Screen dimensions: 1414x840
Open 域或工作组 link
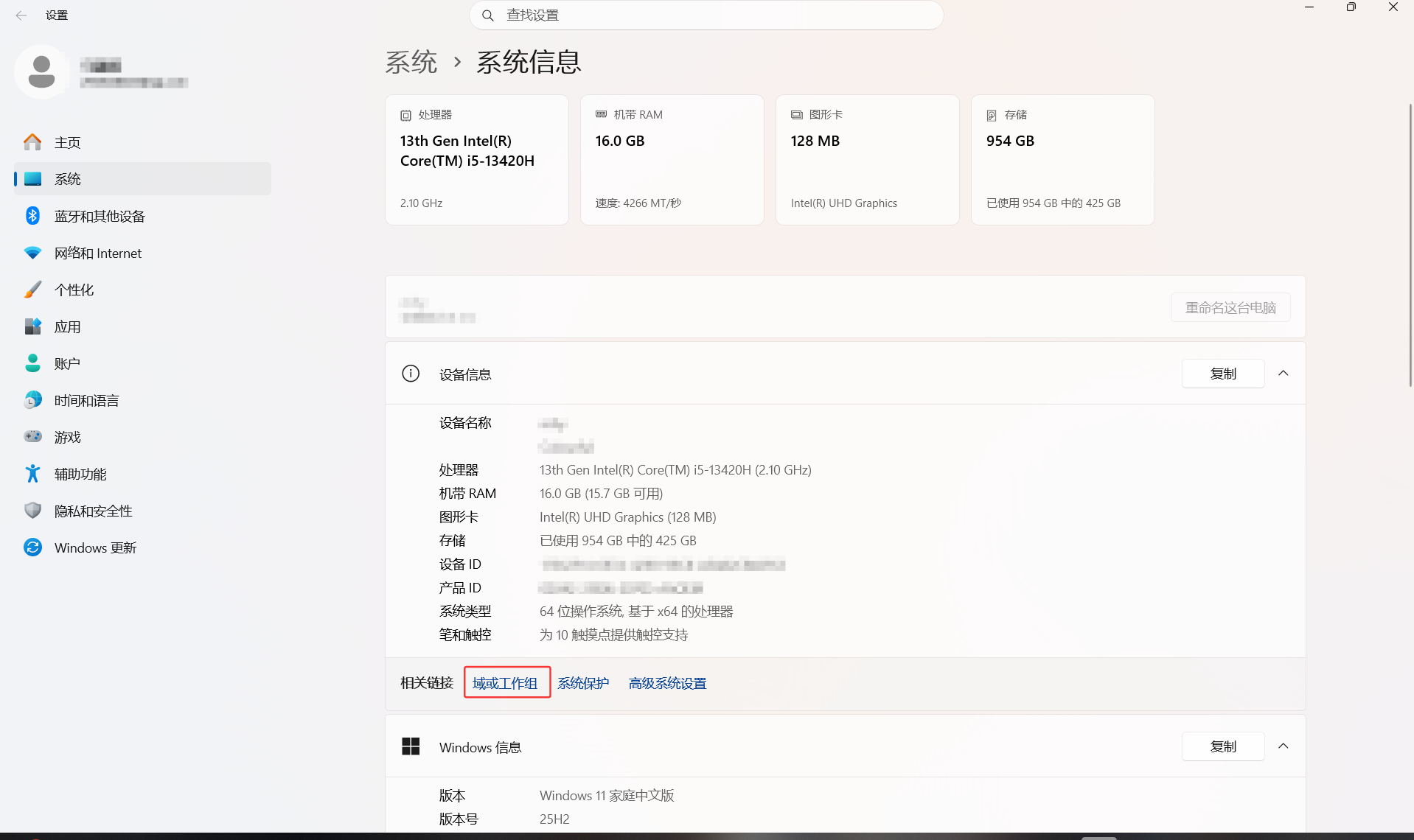505,683
